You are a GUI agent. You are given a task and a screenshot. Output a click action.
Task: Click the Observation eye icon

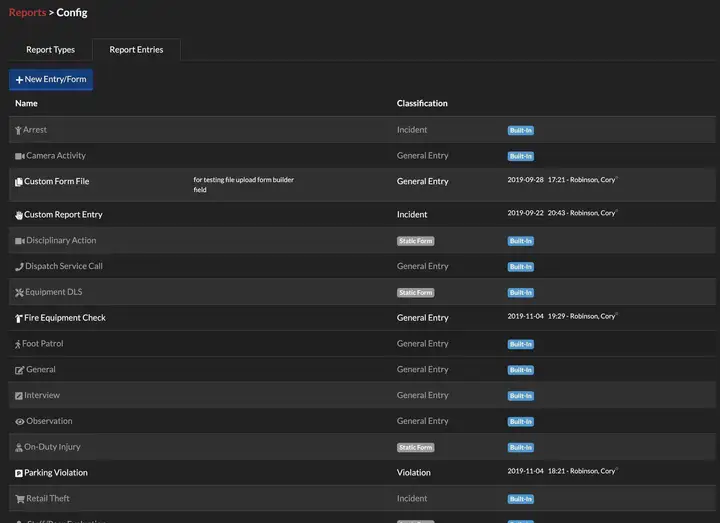[20, 422]
